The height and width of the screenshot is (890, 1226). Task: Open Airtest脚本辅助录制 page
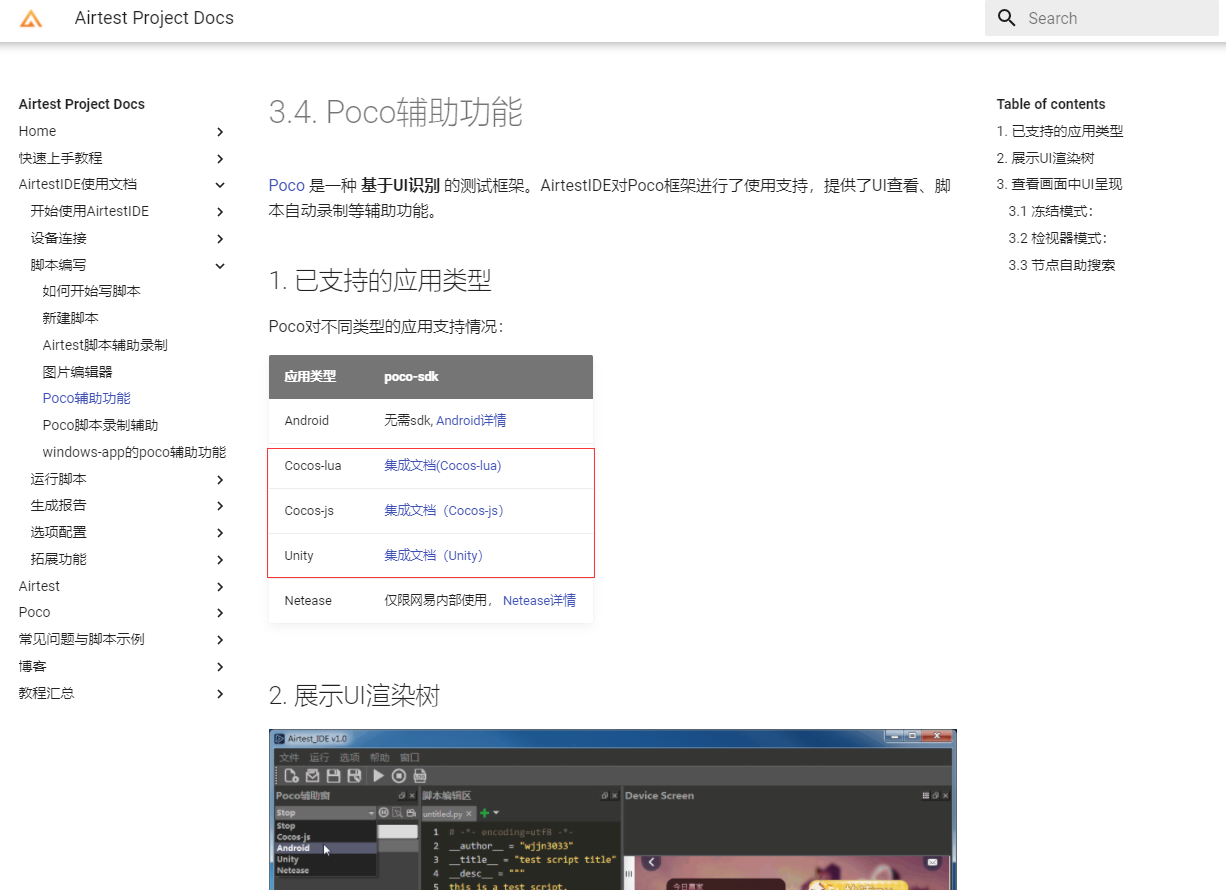tap(105, 345)
